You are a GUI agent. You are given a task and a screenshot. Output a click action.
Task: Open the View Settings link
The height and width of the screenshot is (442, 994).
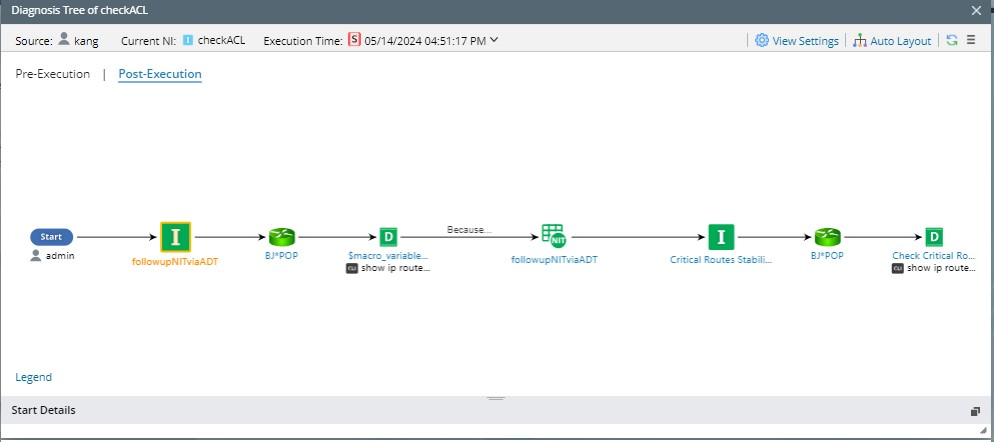click(805, 41)
